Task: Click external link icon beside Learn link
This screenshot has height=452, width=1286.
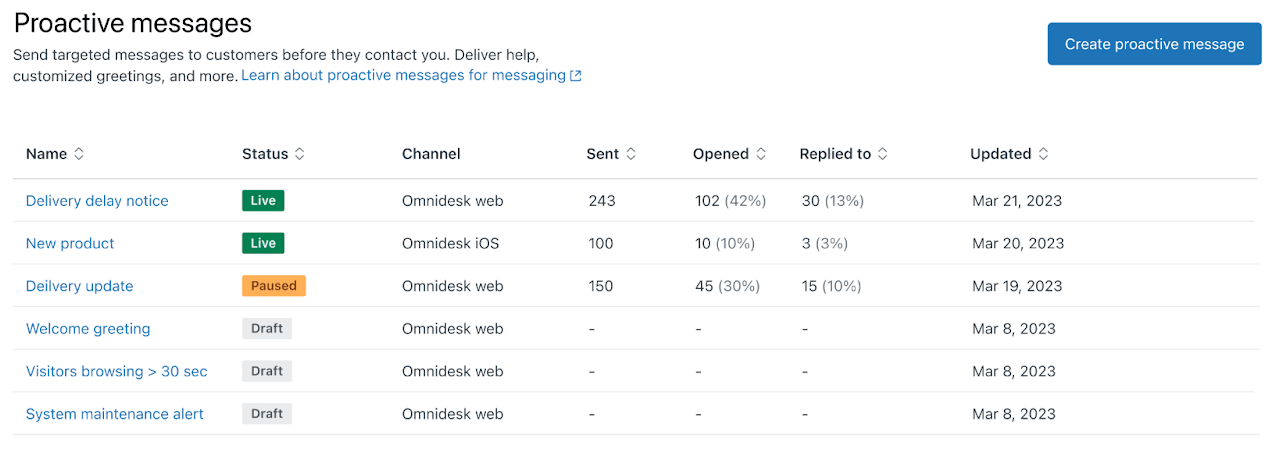Action: click(576, 76)
